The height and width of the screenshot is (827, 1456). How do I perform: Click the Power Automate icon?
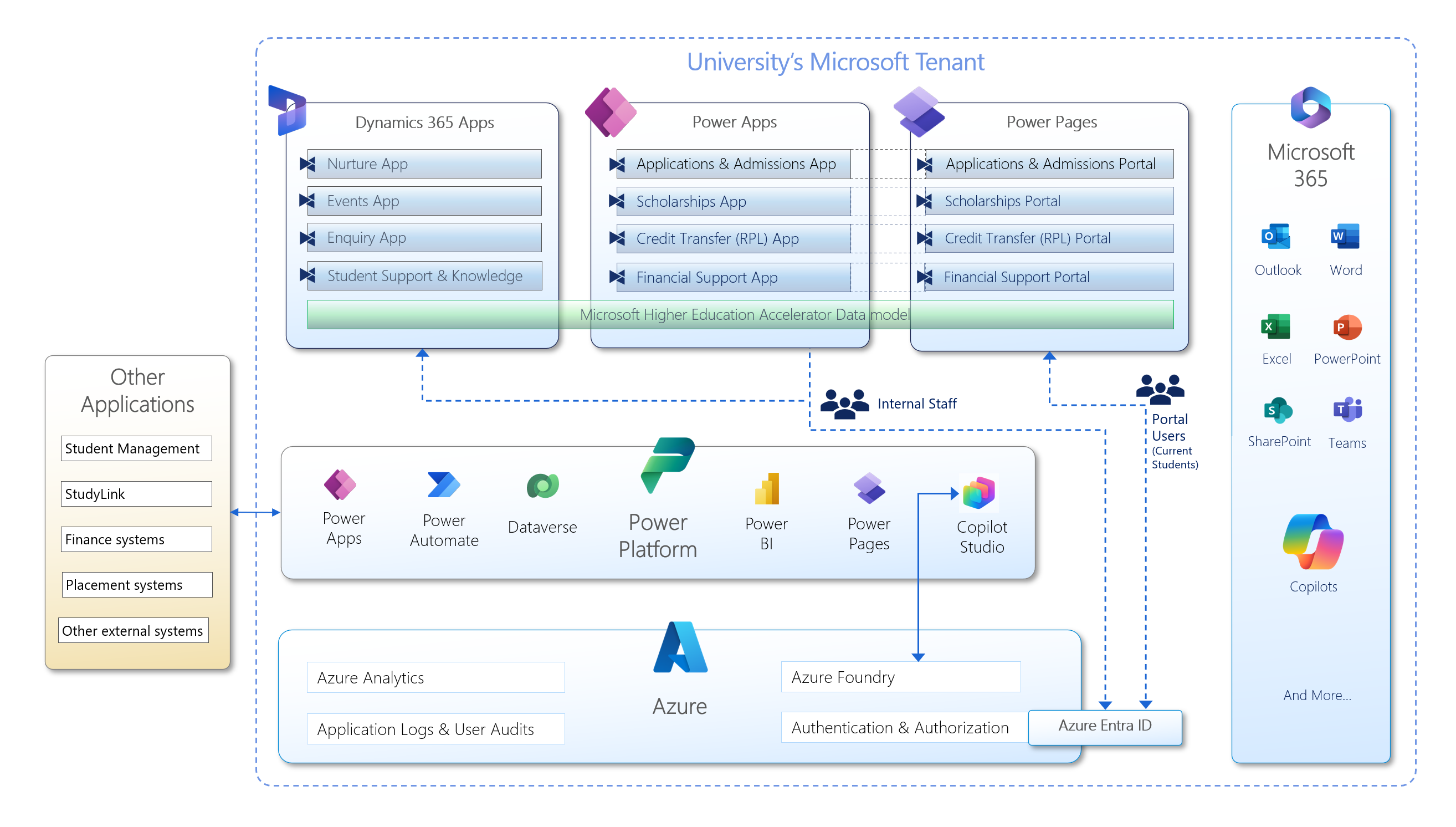pyautogui.click(x=443, y=484)
